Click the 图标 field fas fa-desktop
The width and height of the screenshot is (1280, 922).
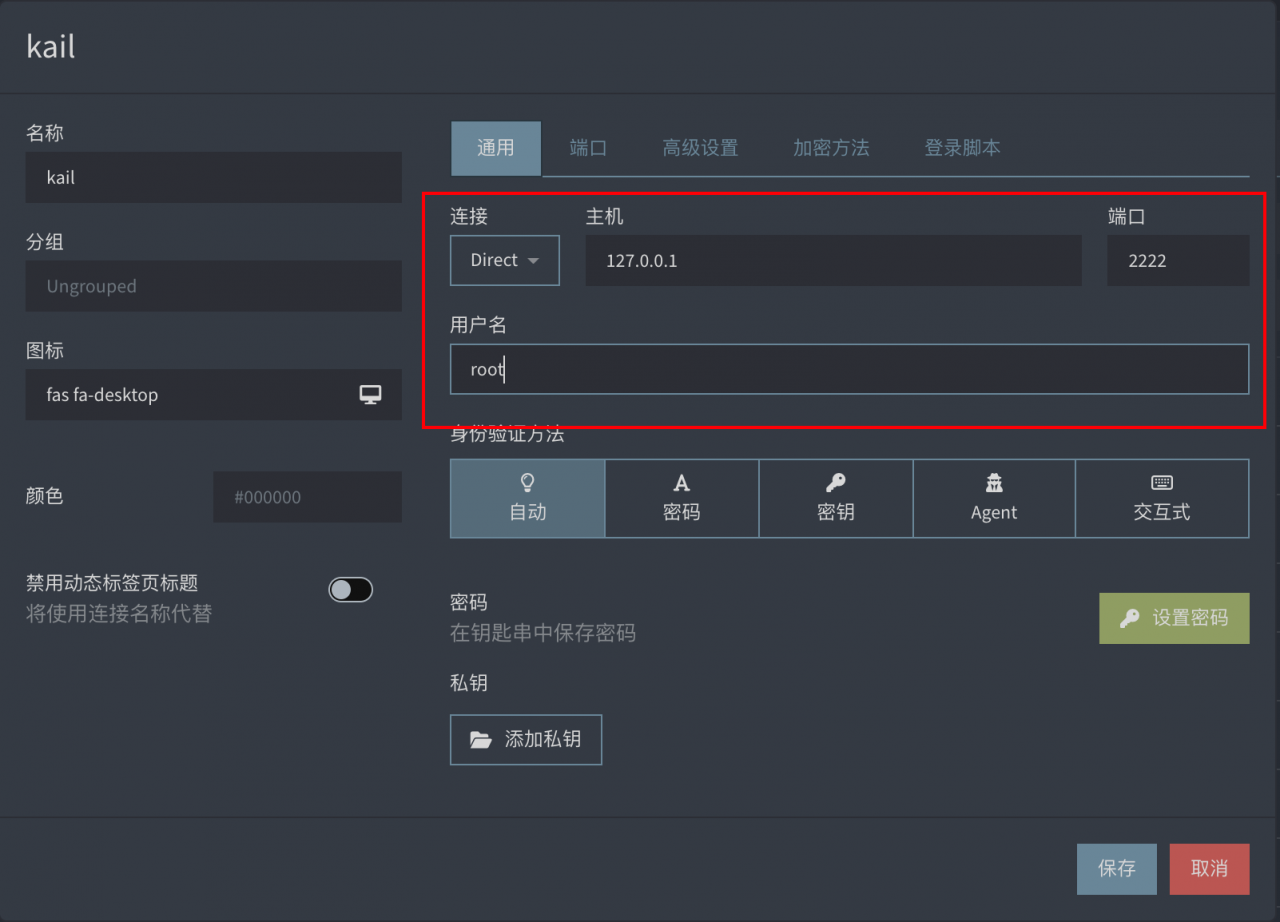click(x=214, y=395)
